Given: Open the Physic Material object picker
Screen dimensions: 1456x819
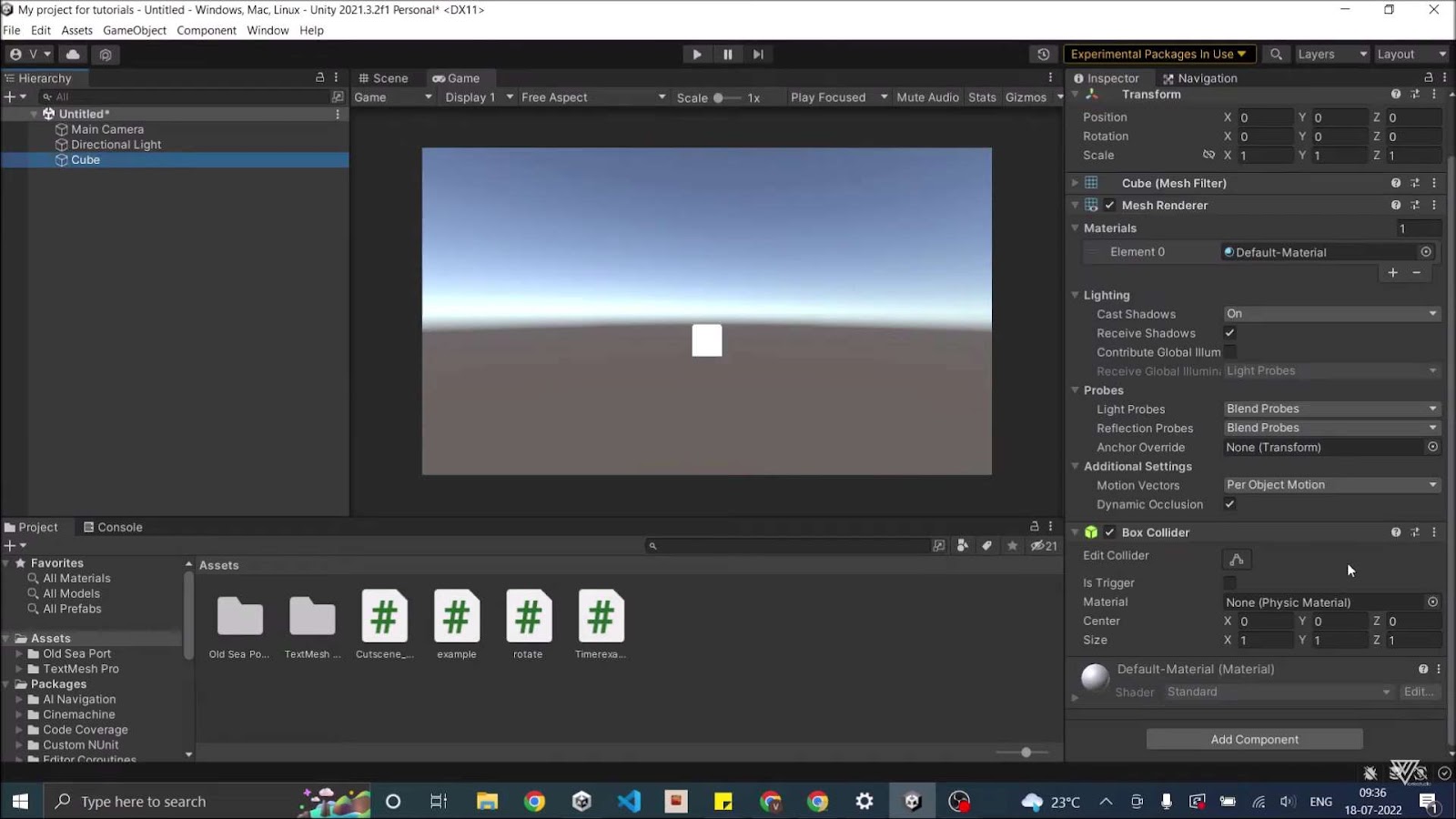Looking at the screenshot, I should pyautogui.click(x=1432, y=602).
